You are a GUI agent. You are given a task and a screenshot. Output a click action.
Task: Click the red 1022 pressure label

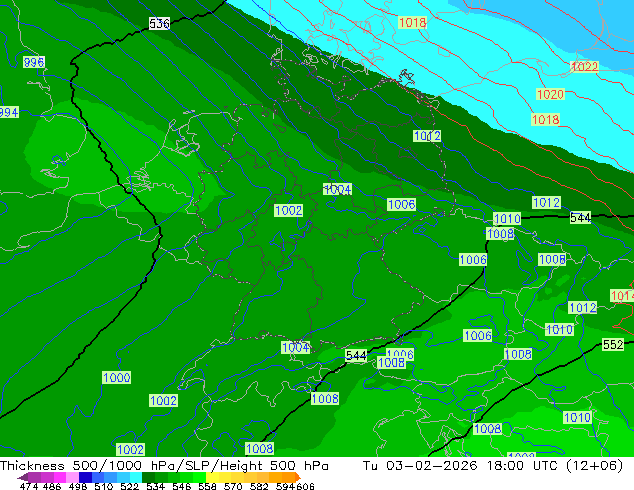pyautogui.click(x=584, y=66)
